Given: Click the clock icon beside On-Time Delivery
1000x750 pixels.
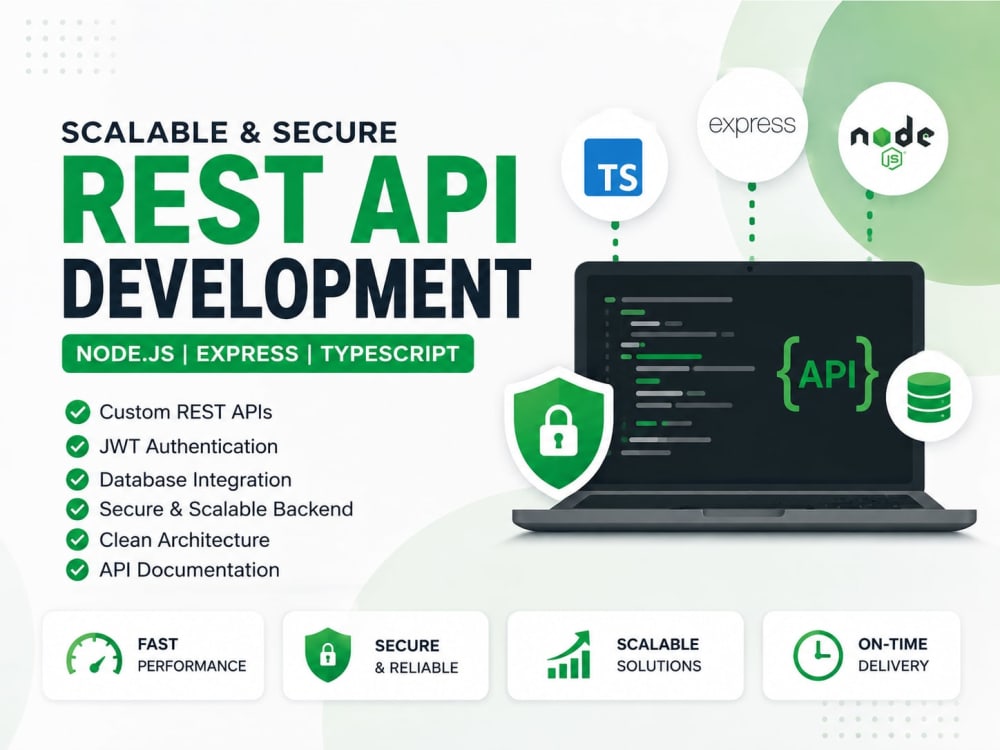Looking at the screenshot, I should (x=817, y=655).
